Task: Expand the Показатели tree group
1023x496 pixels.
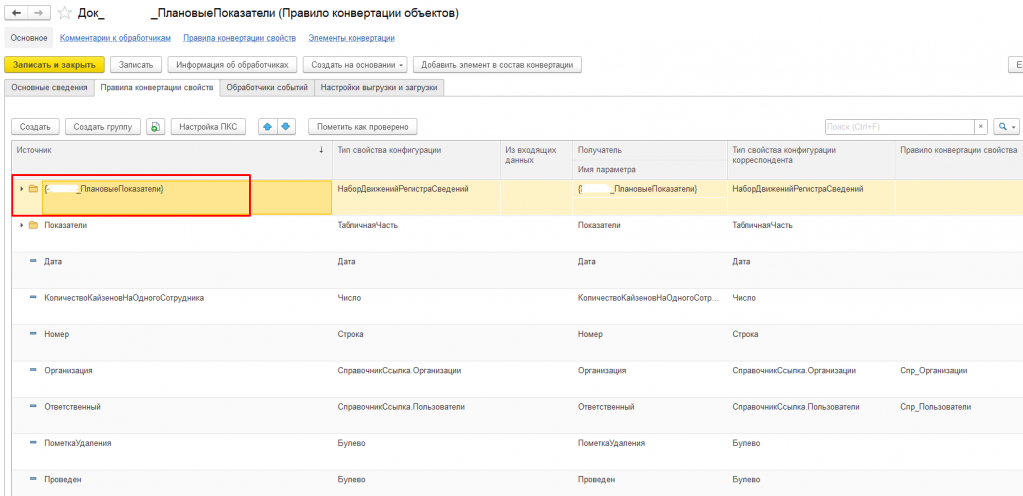Action: [21, 225]
